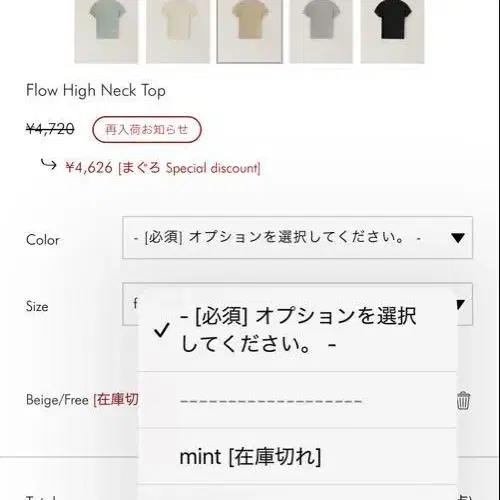Choose the beige shirt thumbnail

(x=250, y=31)
